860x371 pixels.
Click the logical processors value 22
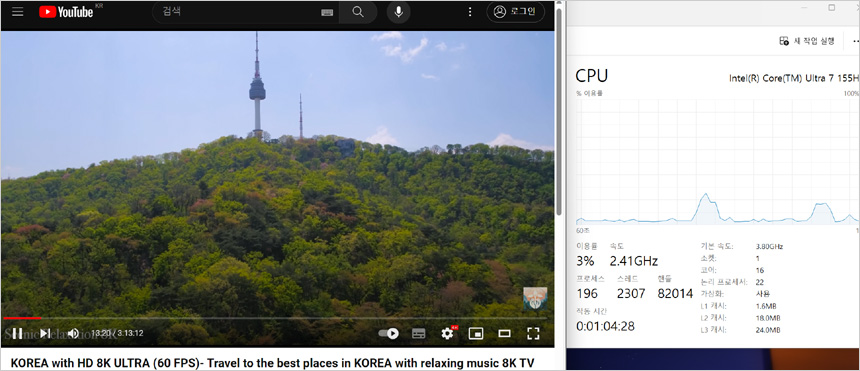(x=760, y=282)
